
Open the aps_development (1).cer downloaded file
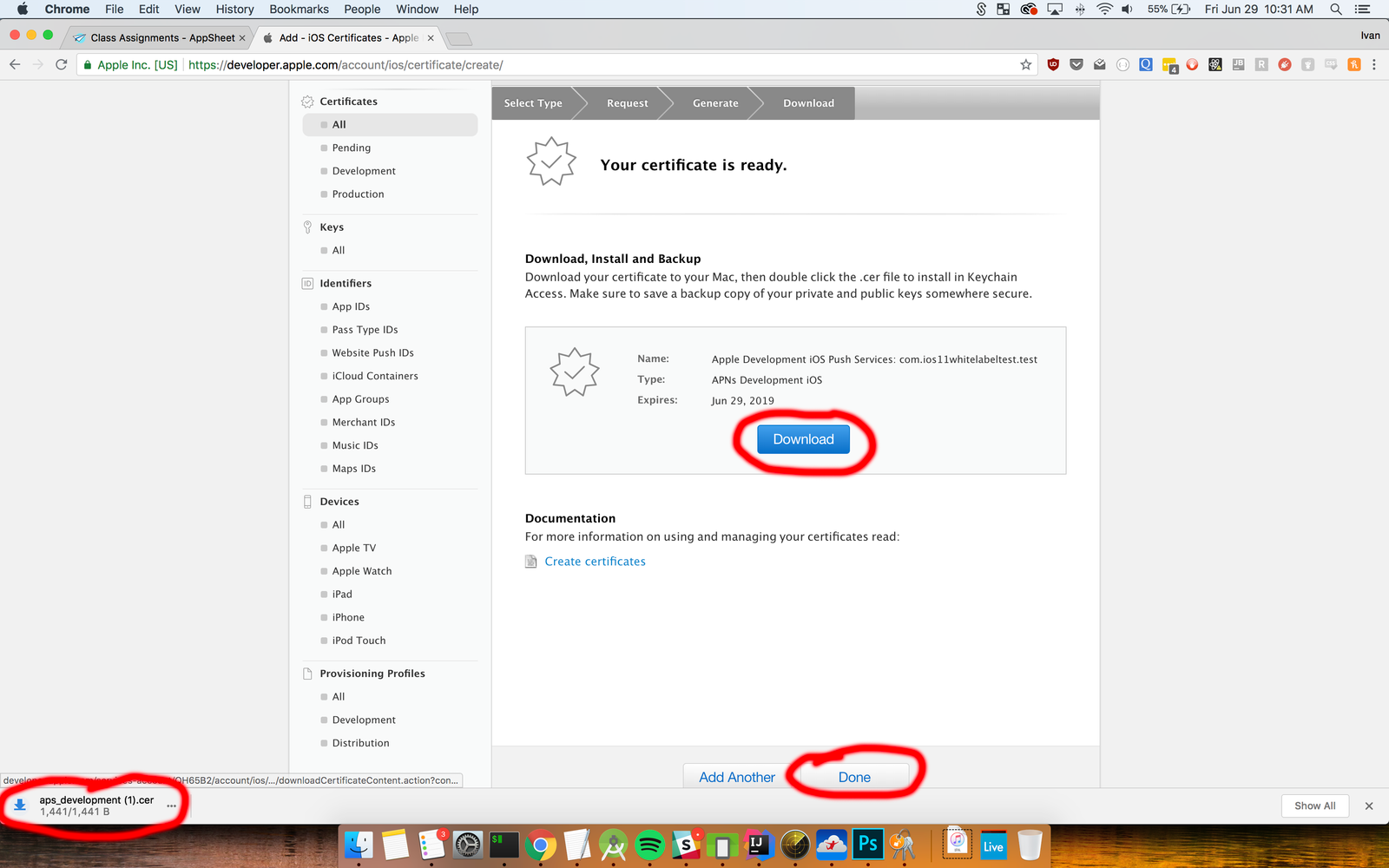96,806
